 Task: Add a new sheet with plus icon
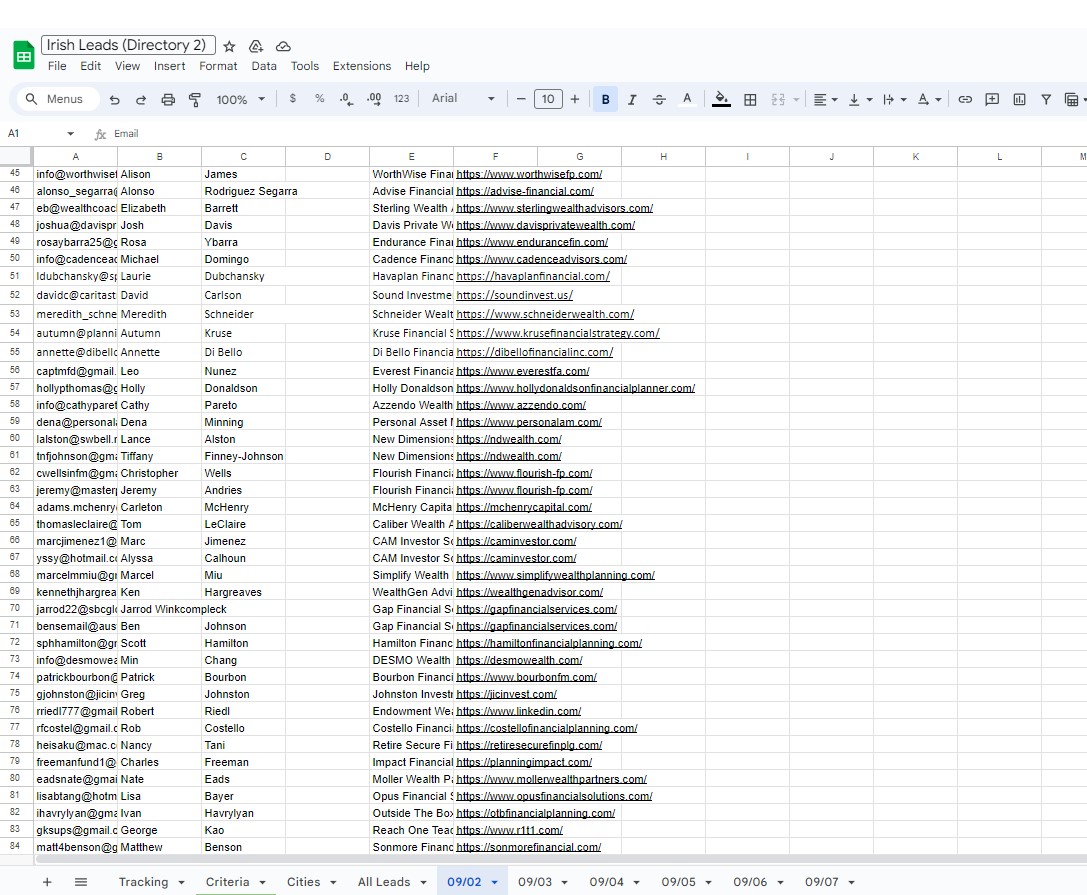[47, 882]
